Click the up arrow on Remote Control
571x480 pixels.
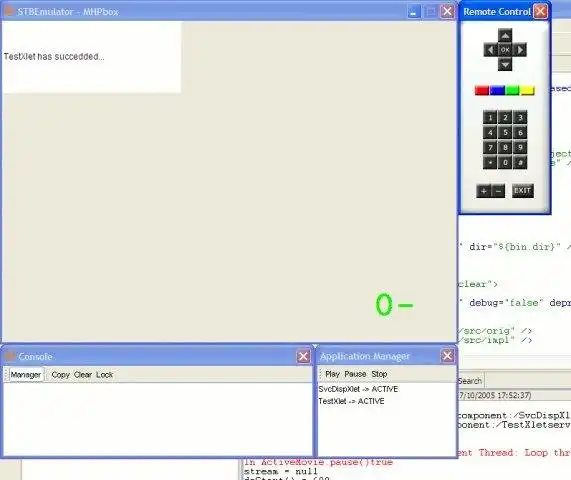pyautogui.click(x=505, y=36)
